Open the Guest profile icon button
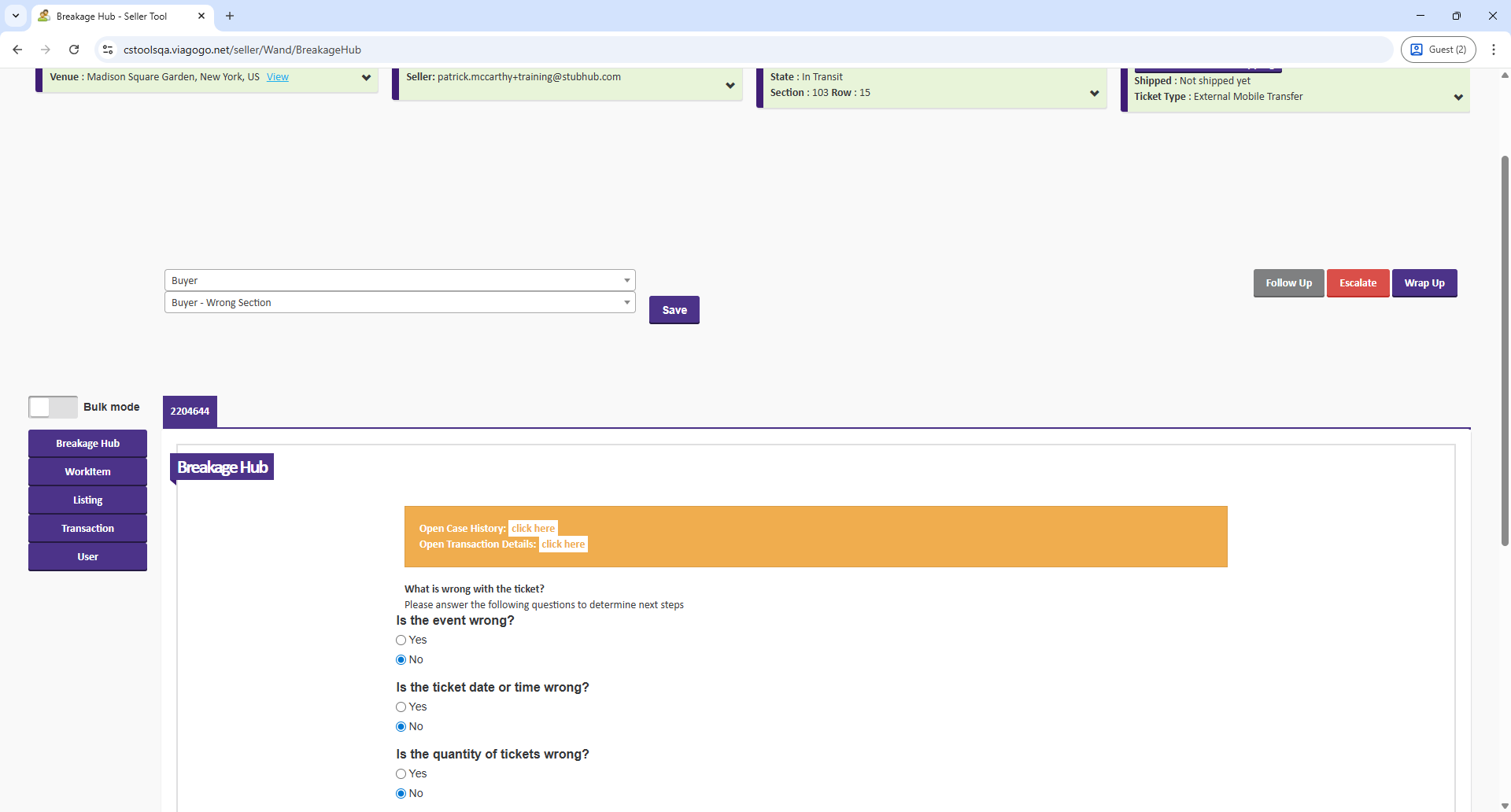The height and width of the screenshot is (812, 1511). (x=1438, y=50)
